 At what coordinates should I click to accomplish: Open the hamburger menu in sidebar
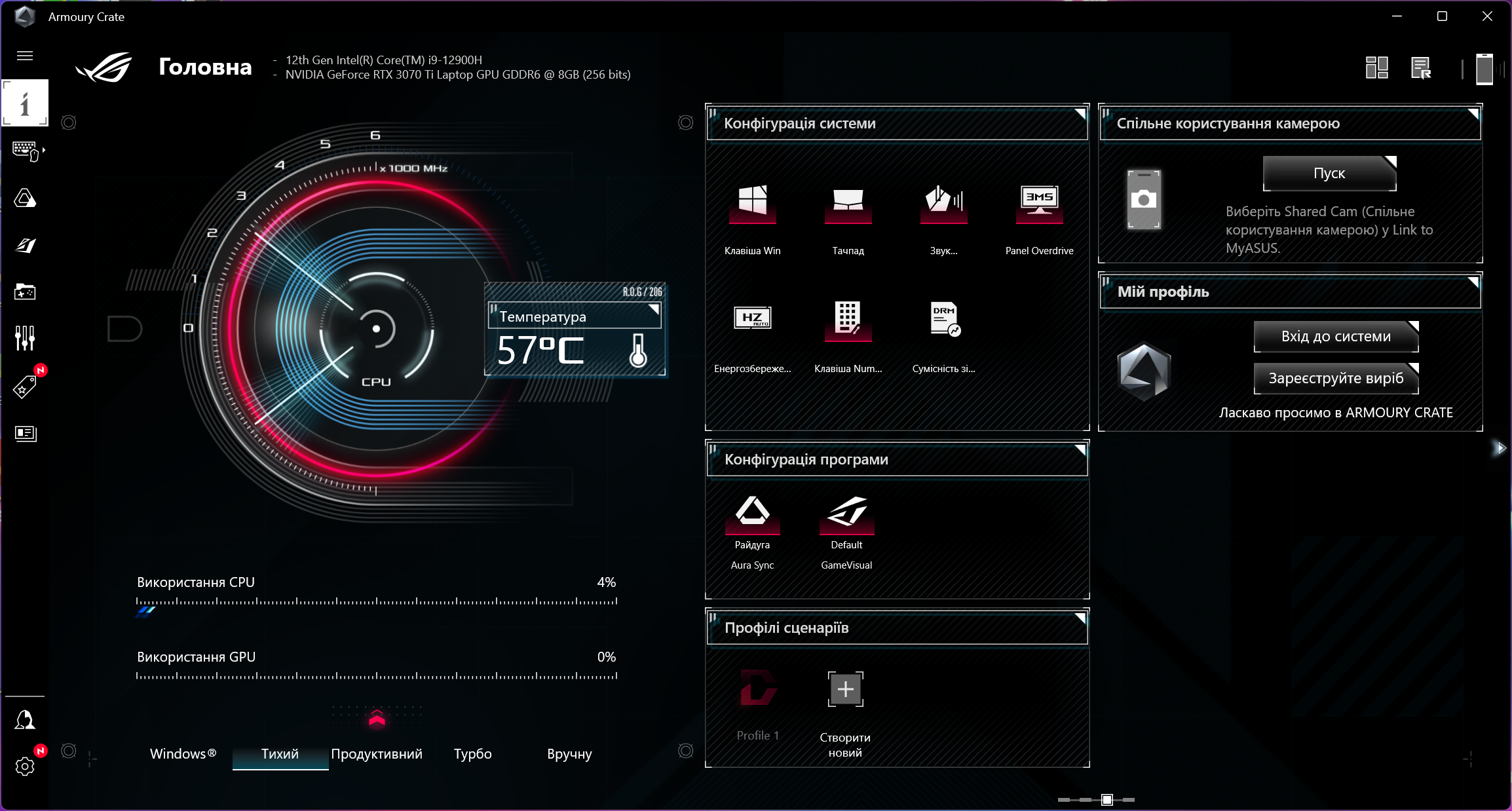[25, 56]
